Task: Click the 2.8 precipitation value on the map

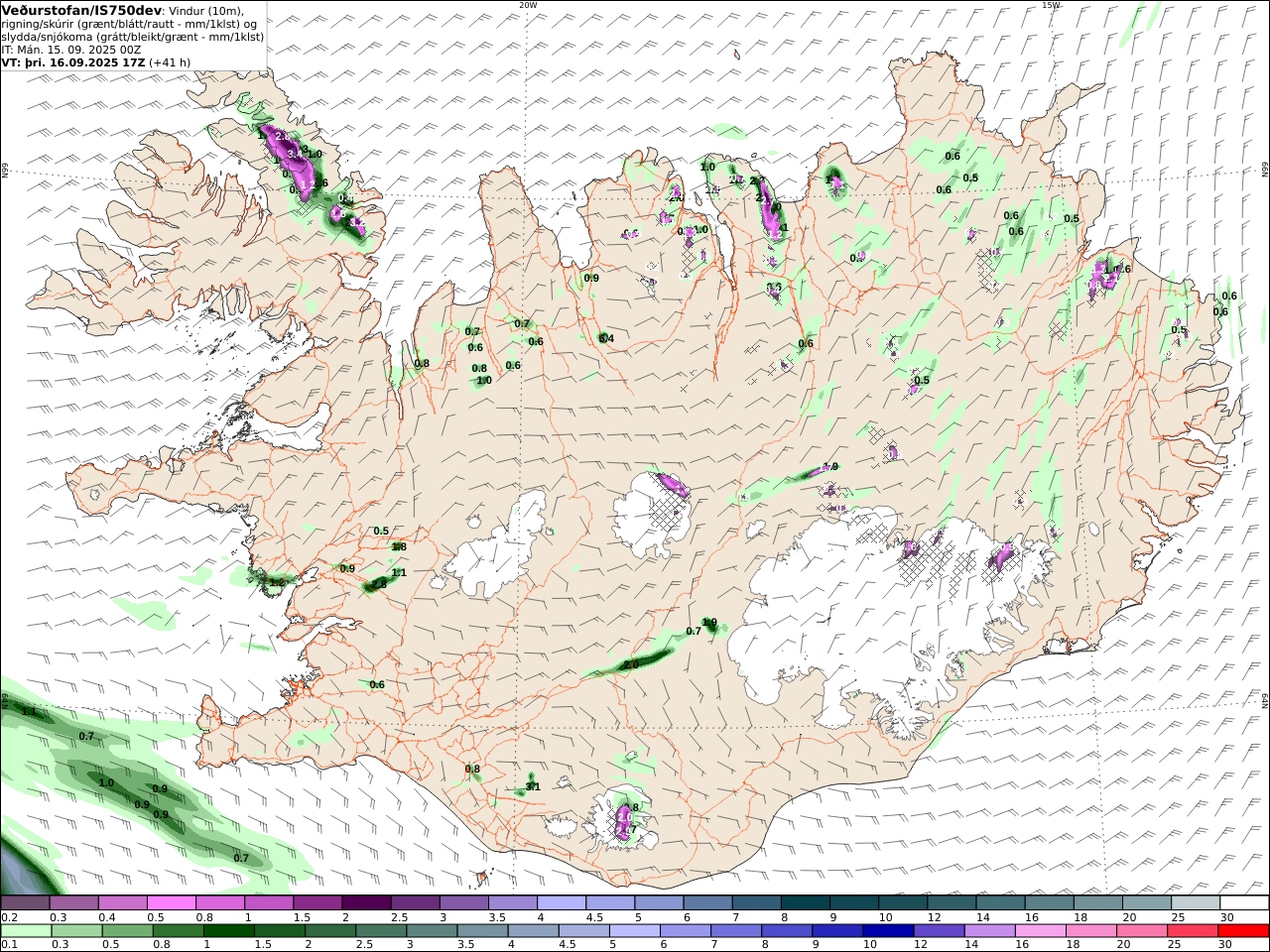Action: tap(378, 585)
